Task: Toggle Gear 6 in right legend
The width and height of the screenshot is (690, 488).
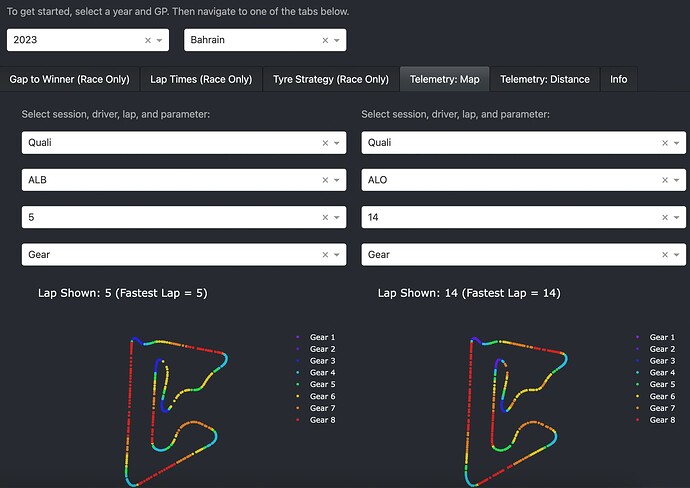Action: (x=656, y=396)
